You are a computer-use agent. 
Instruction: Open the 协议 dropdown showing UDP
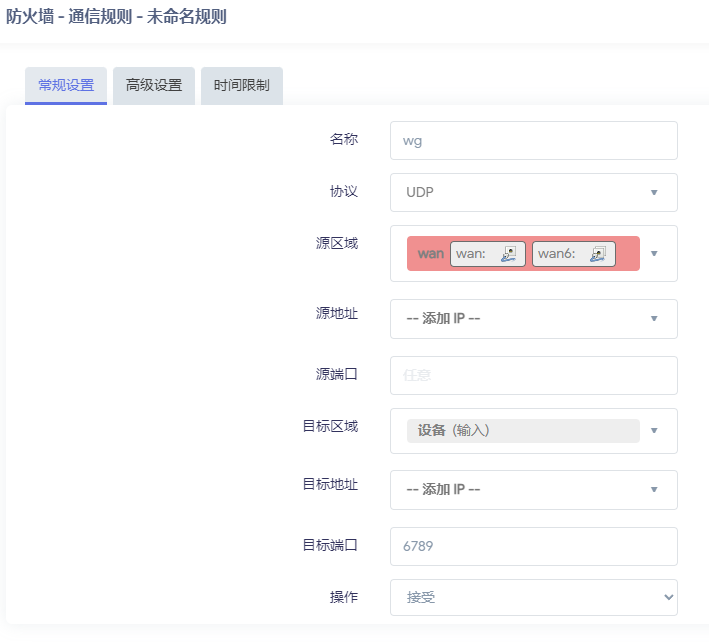click(534, 193)
